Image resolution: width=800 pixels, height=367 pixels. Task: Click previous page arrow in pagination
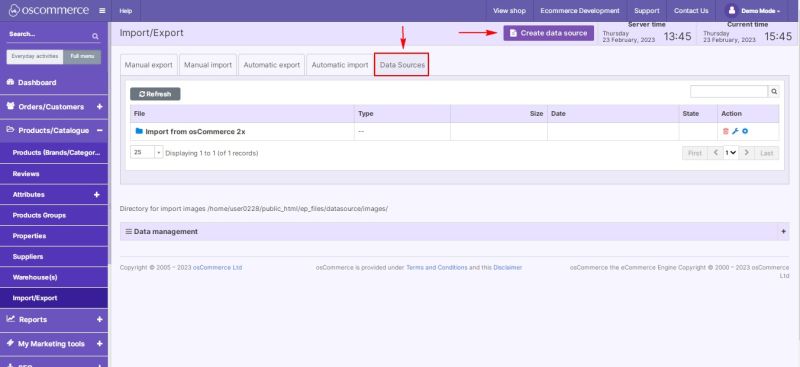click(x=715, y=153)
